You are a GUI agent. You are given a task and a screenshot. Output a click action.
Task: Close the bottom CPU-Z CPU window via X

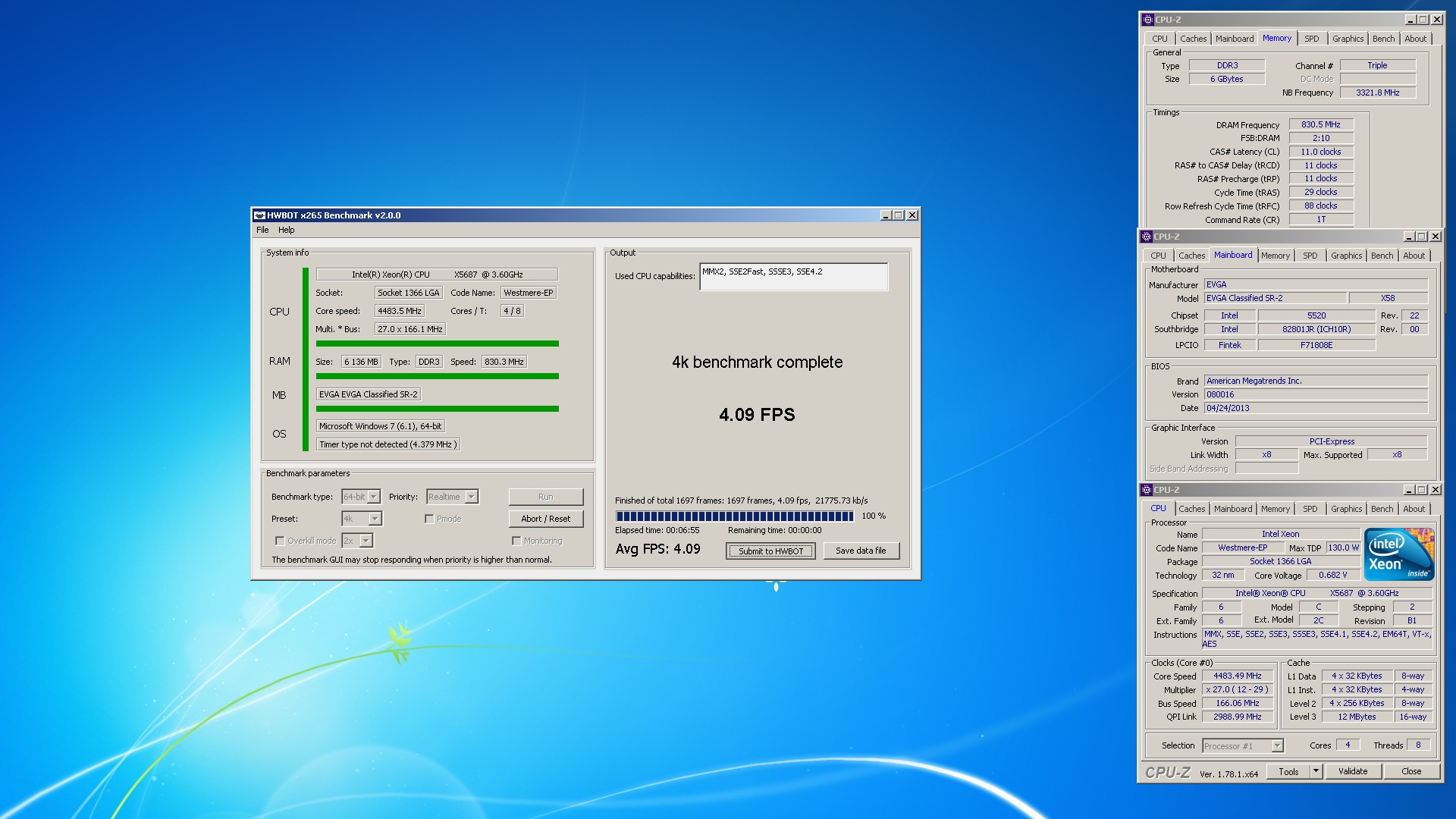(x=1435, y=490)
